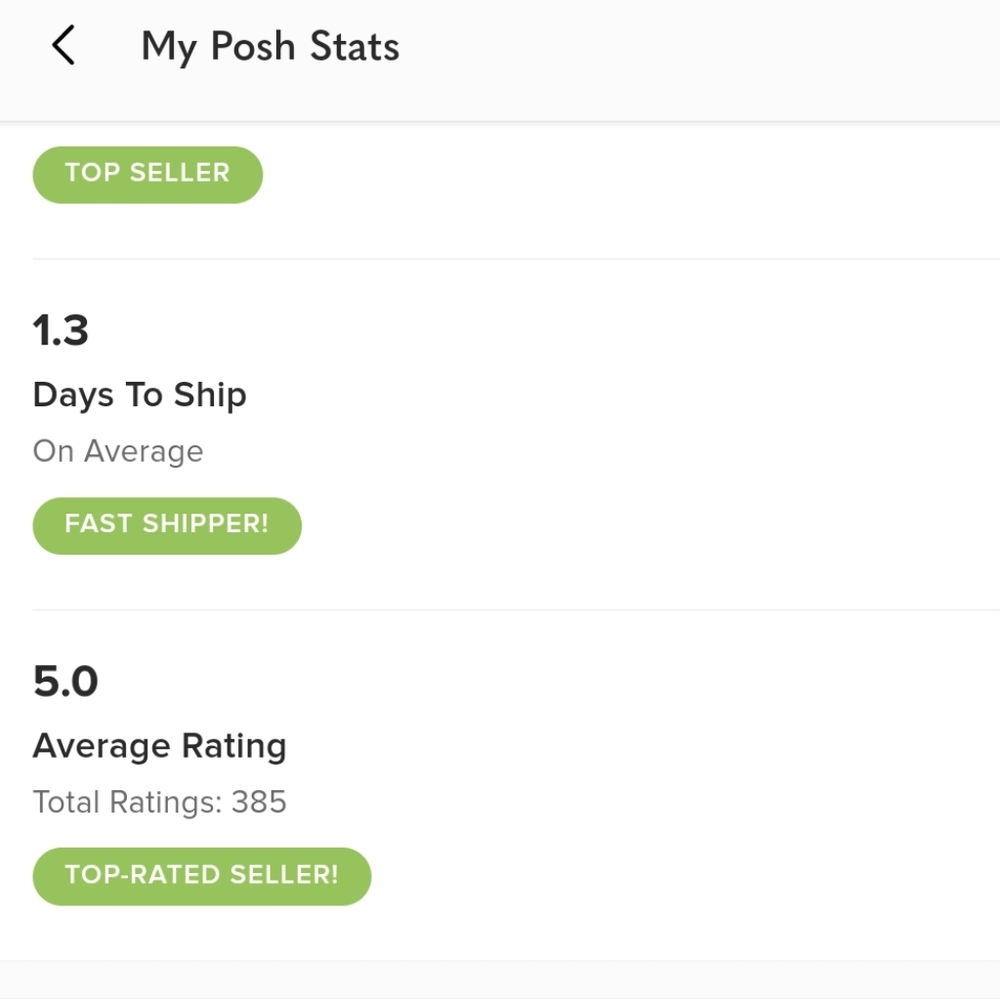Tap the TOP-RATED SELLER! badge
The image size is (1000, 999).
201,876
